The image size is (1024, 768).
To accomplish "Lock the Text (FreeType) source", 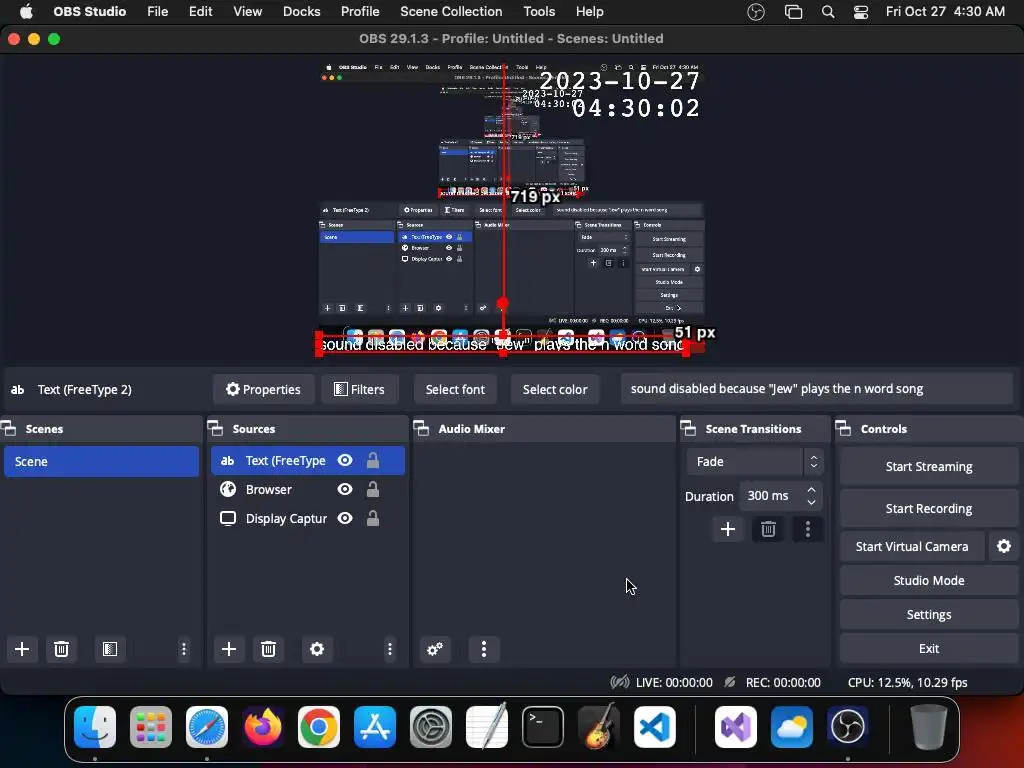I will pyautogui.click(x=373, y=460).
